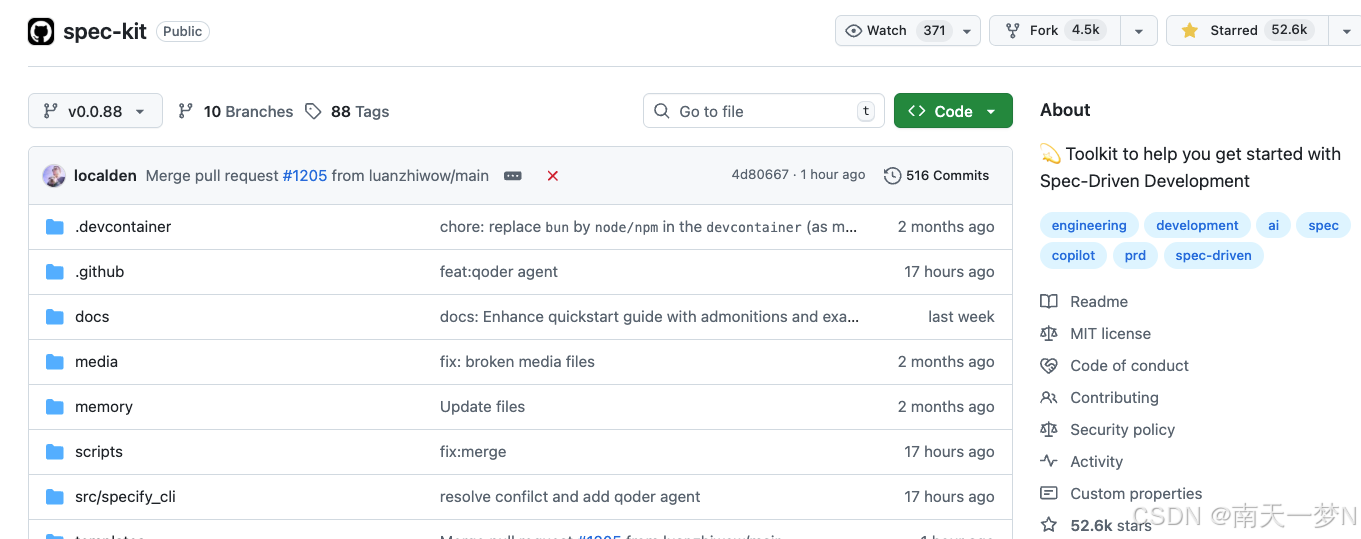Click folder icon beside media
This screenshot has width=1361, height=539.
(x=55, y=362)
